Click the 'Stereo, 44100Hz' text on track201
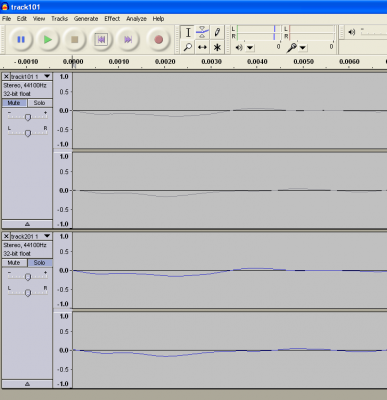This screenshot has width=387, height=400. [x=25, y=245]
